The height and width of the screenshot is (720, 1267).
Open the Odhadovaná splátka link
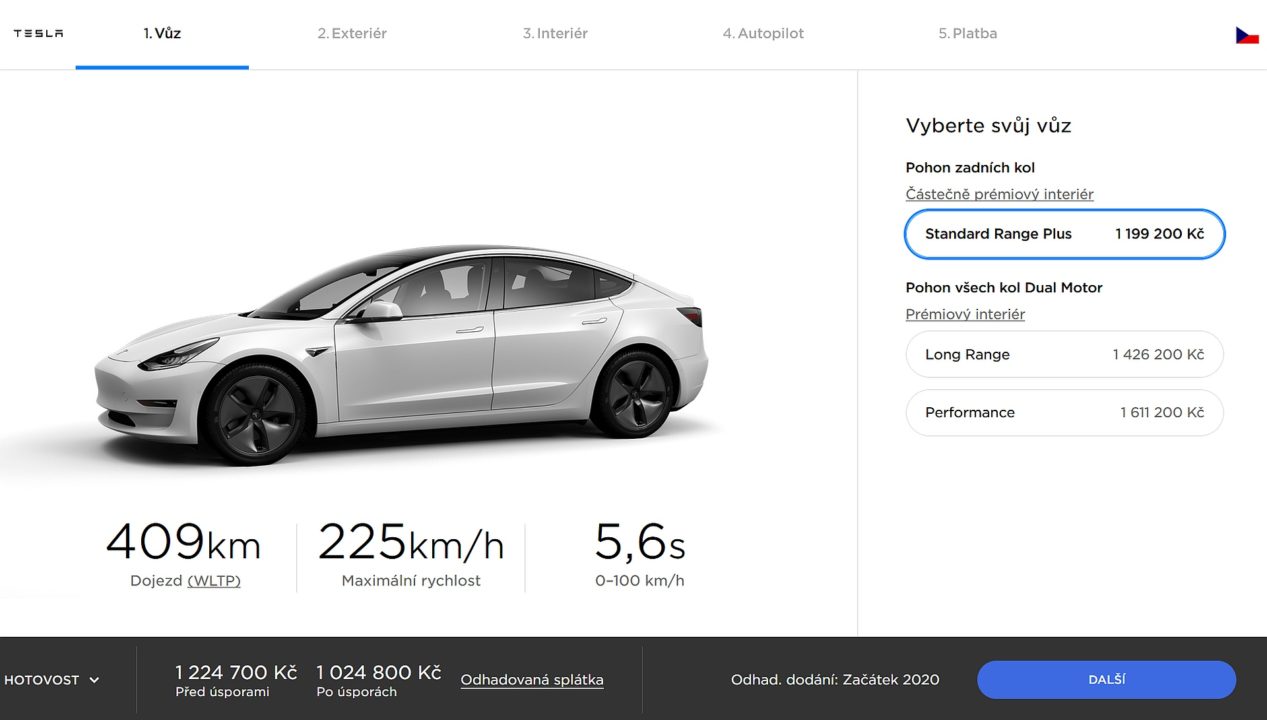pyautogui.click(x=532, y=680)
